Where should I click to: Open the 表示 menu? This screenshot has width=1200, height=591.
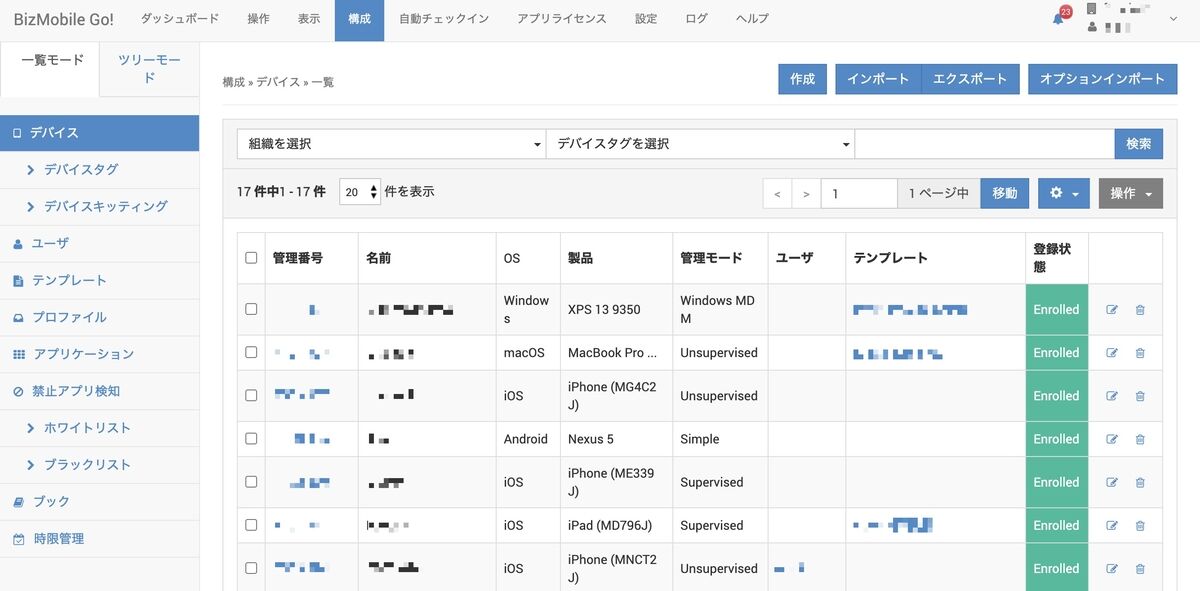[x=309, y=19]
